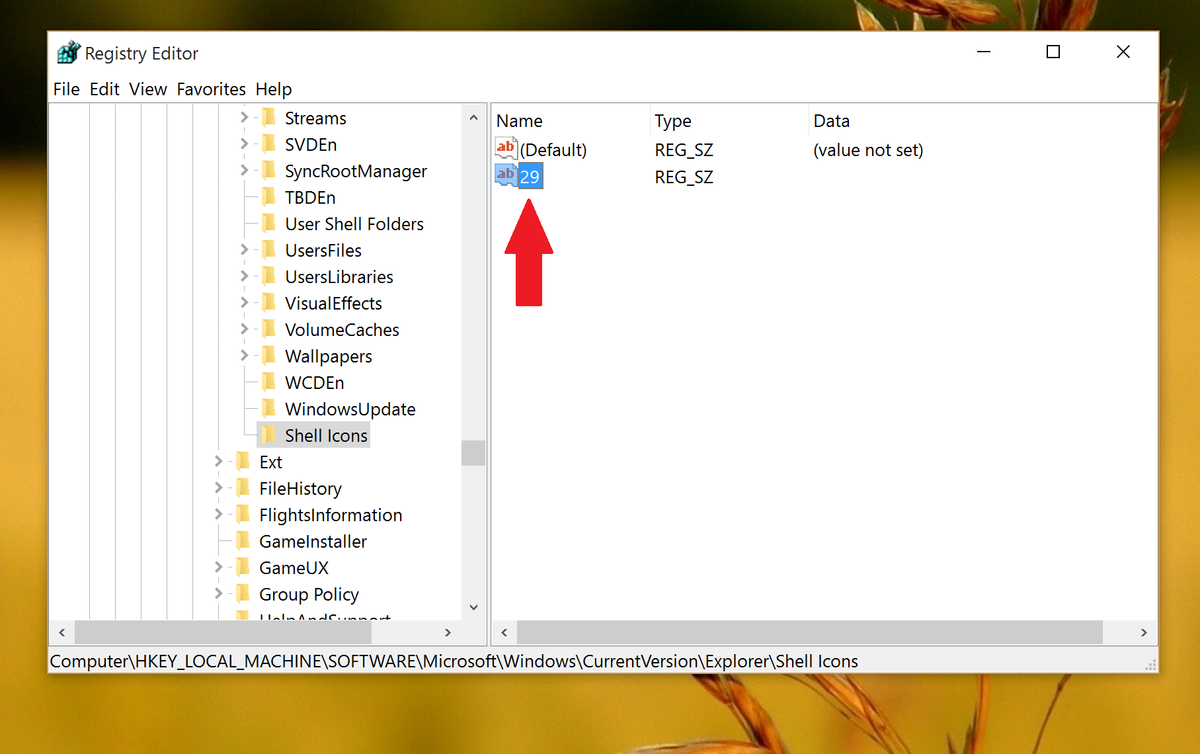The width and height of the screenshot is (1200, 754).
Task: Click the UsersFiles folder icon
Action: coord(267,250)
